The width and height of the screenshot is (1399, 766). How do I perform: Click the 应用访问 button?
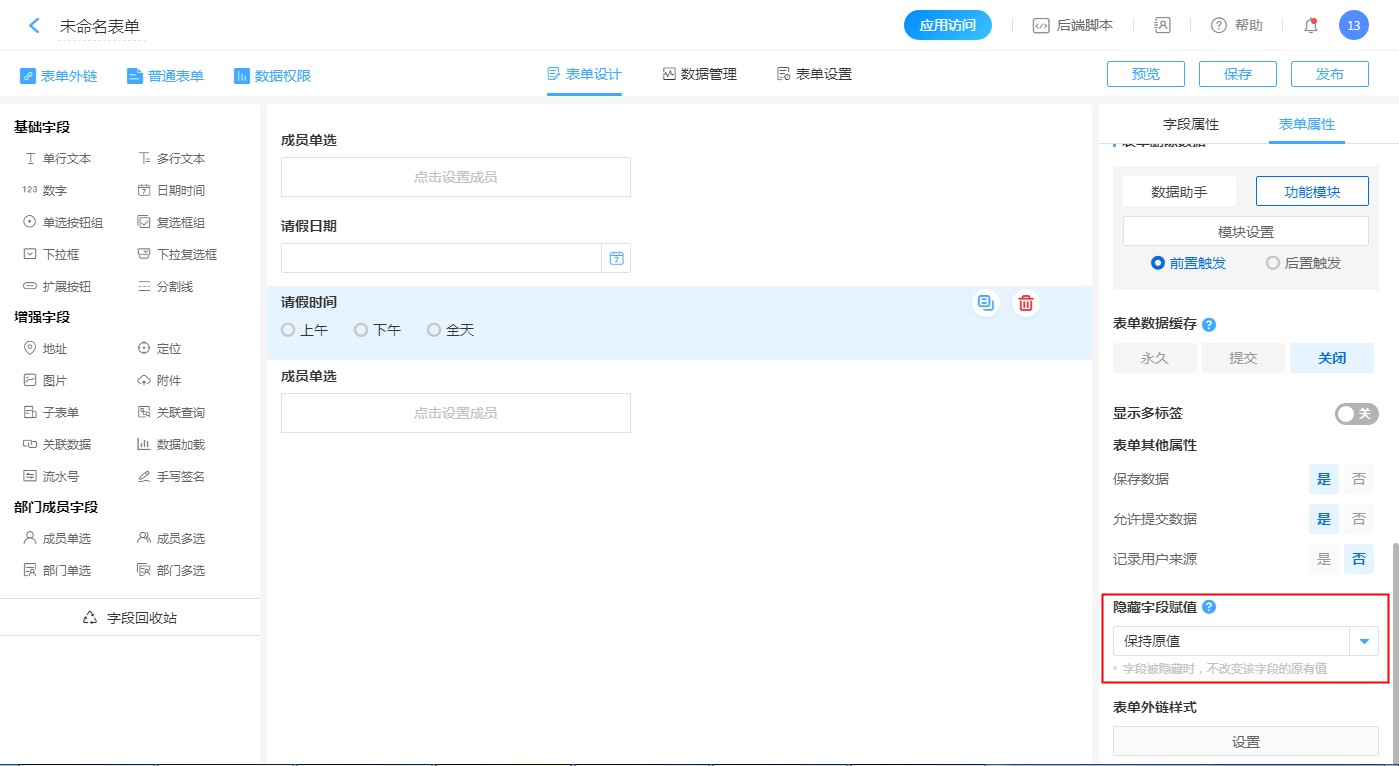pyautogui.click(x=947, y=26)
